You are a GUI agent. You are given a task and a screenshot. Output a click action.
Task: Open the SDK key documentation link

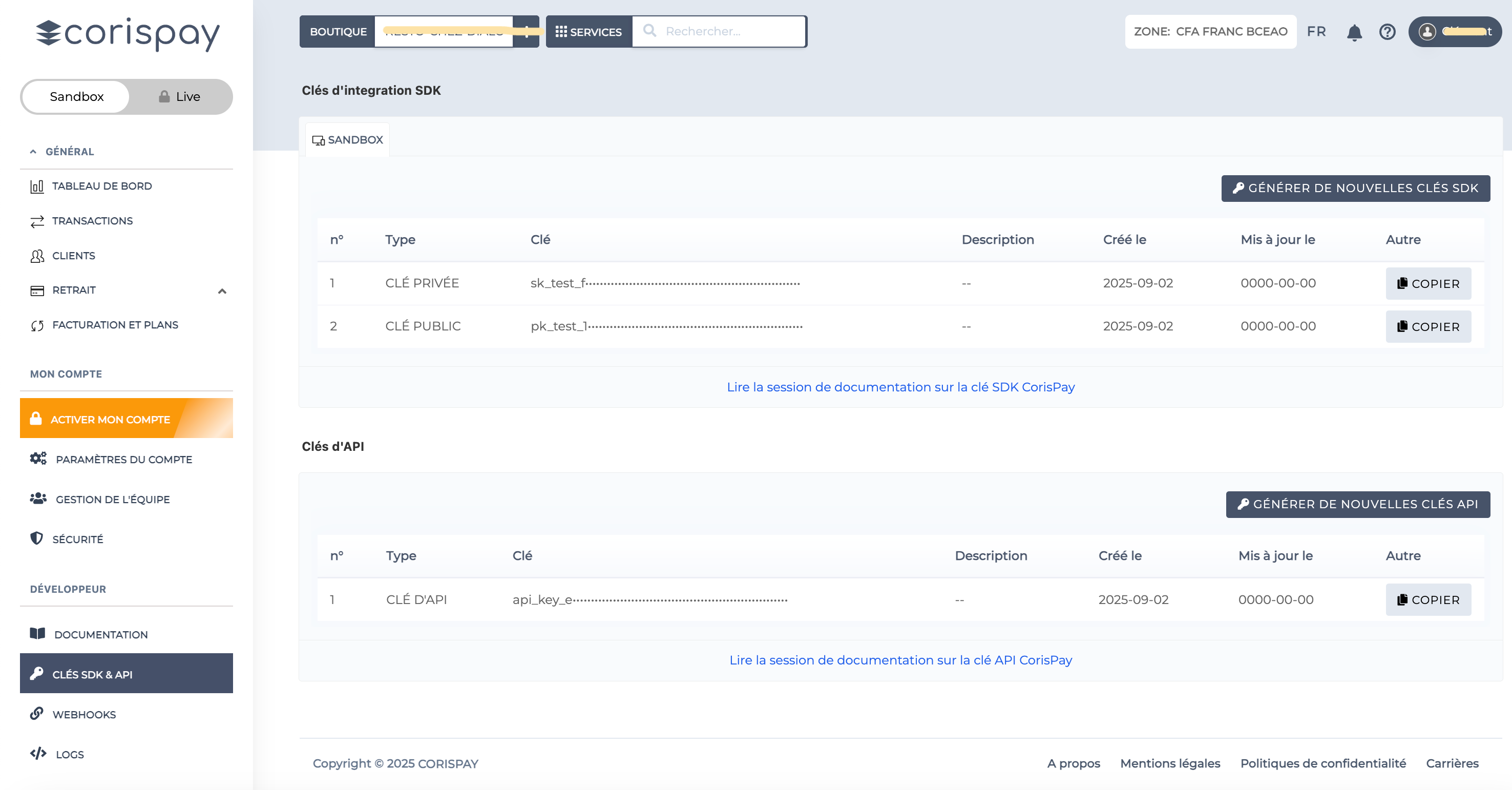(901, 387)
